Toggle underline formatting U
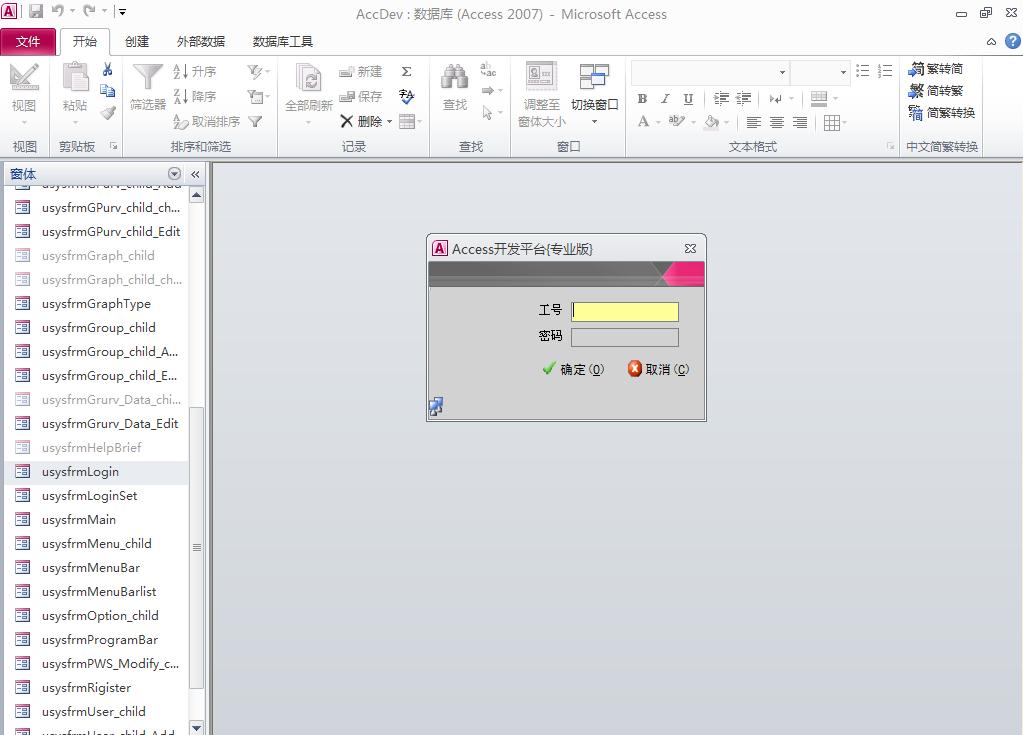The width and height of the screenshot is (1023, 735). tap(688, 98)
